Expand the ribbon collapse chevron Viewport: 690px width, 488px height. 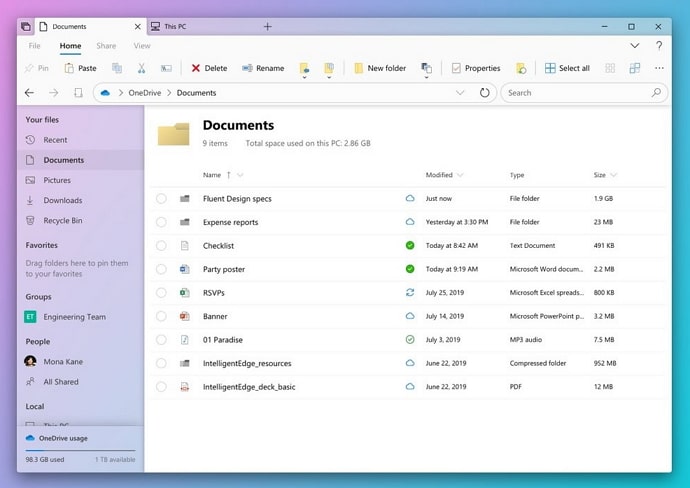coord(635,45)
